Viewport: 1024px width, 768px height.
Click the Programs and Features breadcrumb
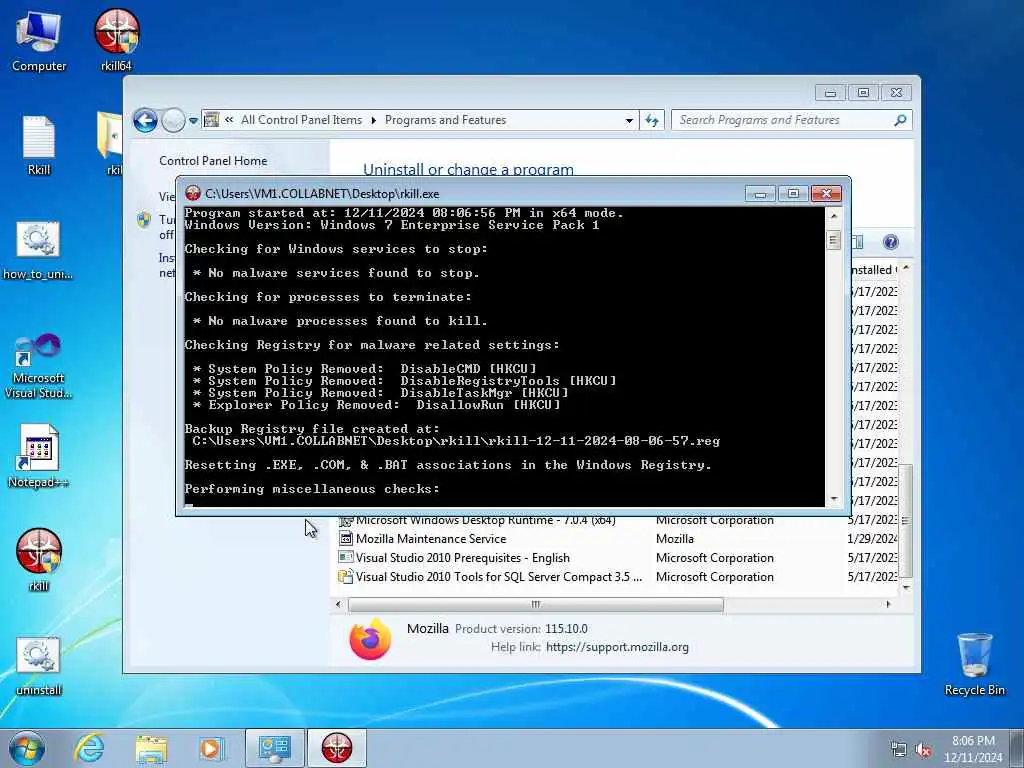point(445,120)
